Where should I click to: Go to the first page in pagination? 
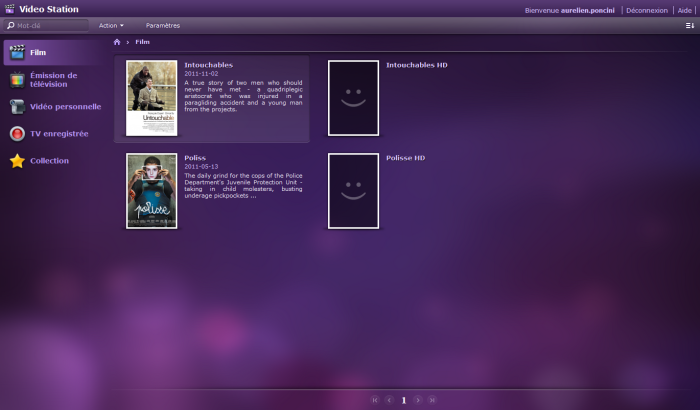[375, 400]
